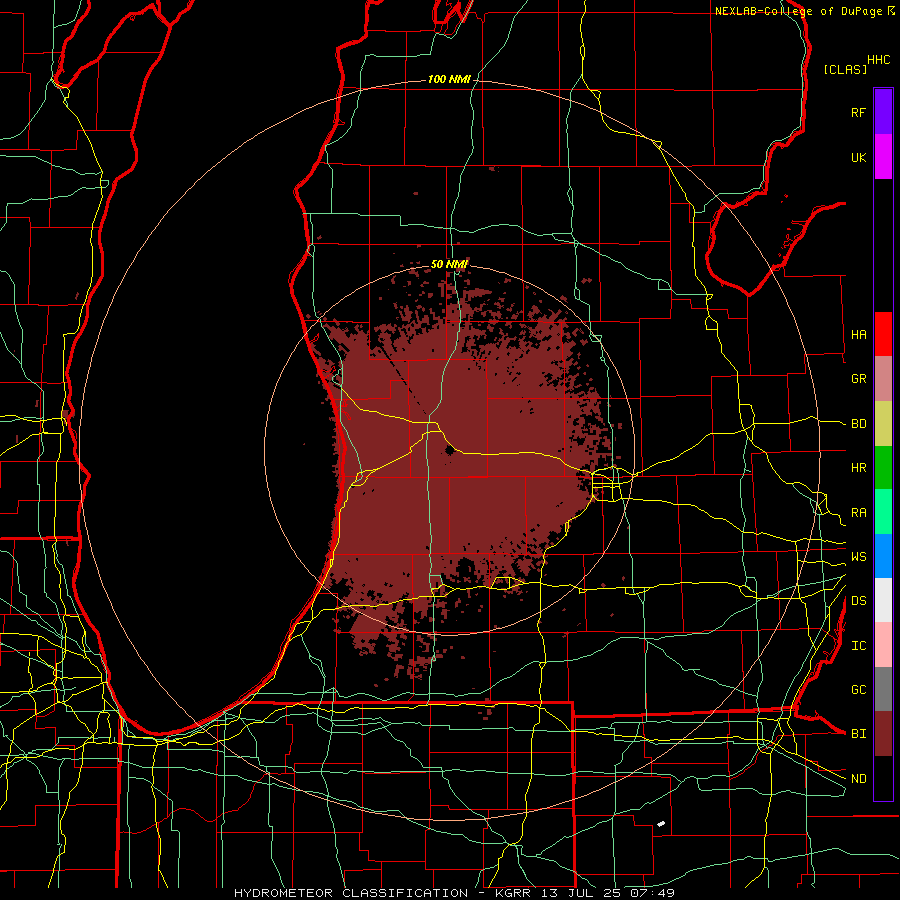
Task: Click the HA legend label
Action: click(858, 335)
